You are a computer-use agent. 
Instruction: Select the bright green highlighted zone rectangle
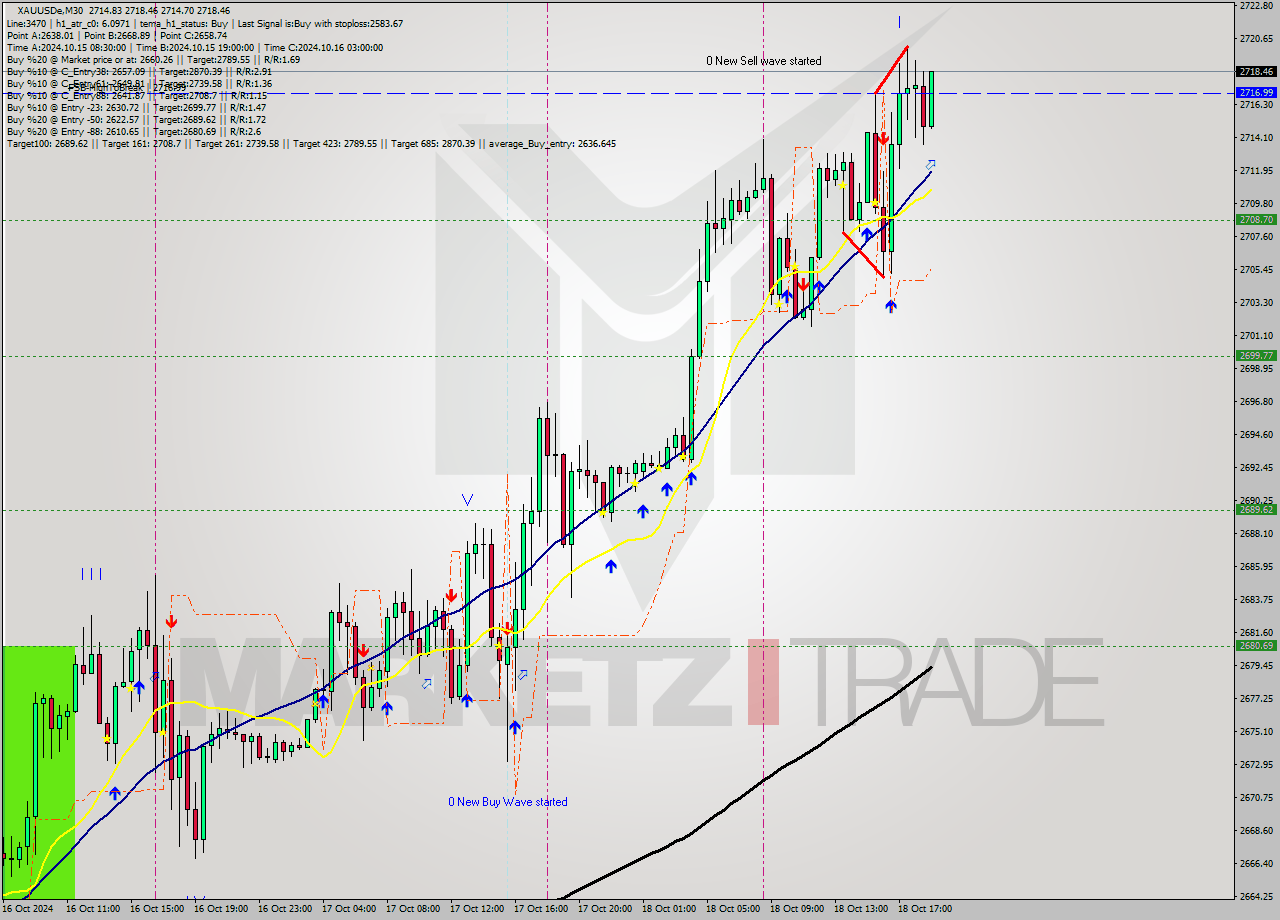coord(38,771)
